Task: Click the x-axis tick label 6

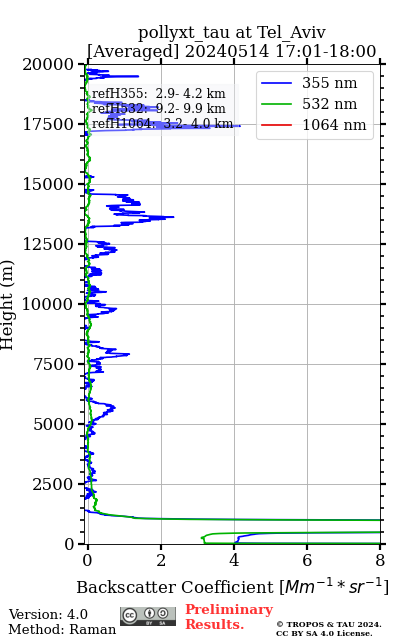Action: tap(307, 560)
